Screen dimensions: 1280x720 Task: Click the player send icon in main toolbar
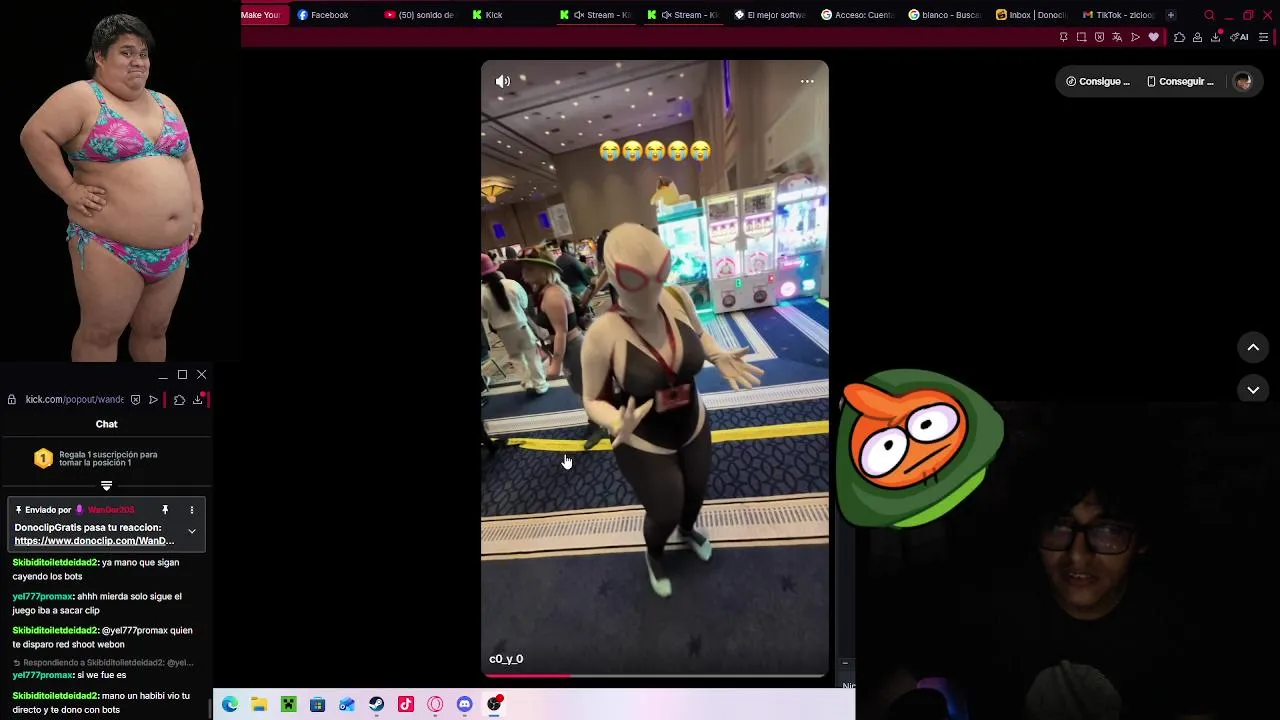click(x=1135, y=37)
